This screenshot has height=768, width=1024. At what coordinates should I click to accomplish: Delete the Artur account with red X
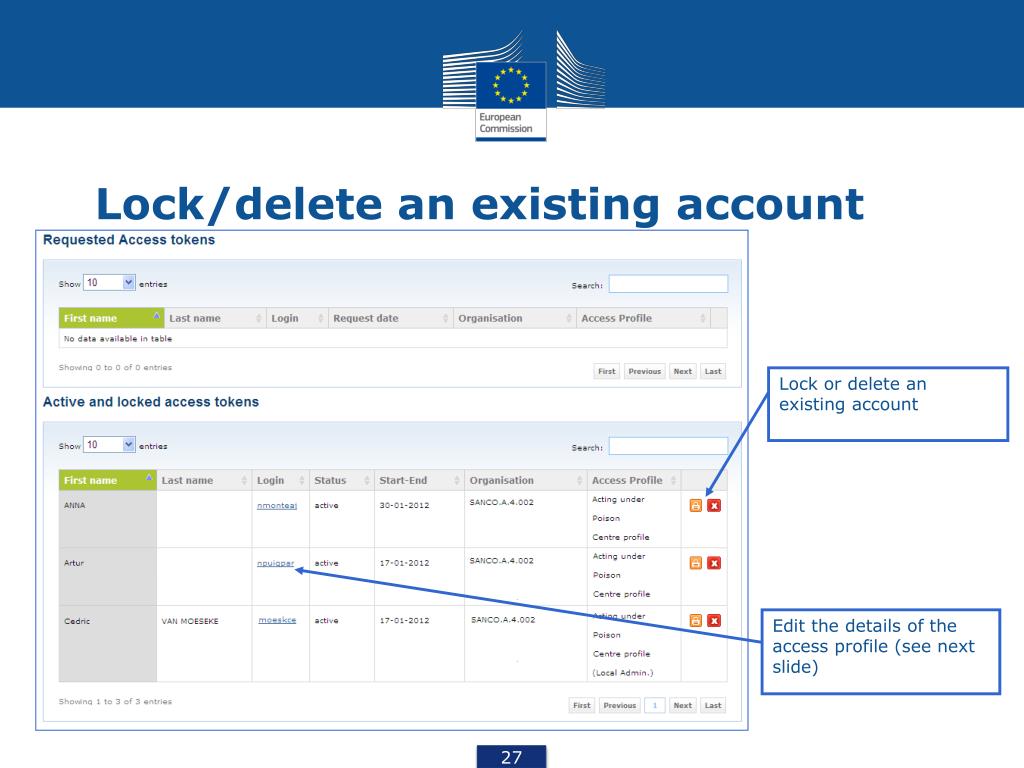714,563
